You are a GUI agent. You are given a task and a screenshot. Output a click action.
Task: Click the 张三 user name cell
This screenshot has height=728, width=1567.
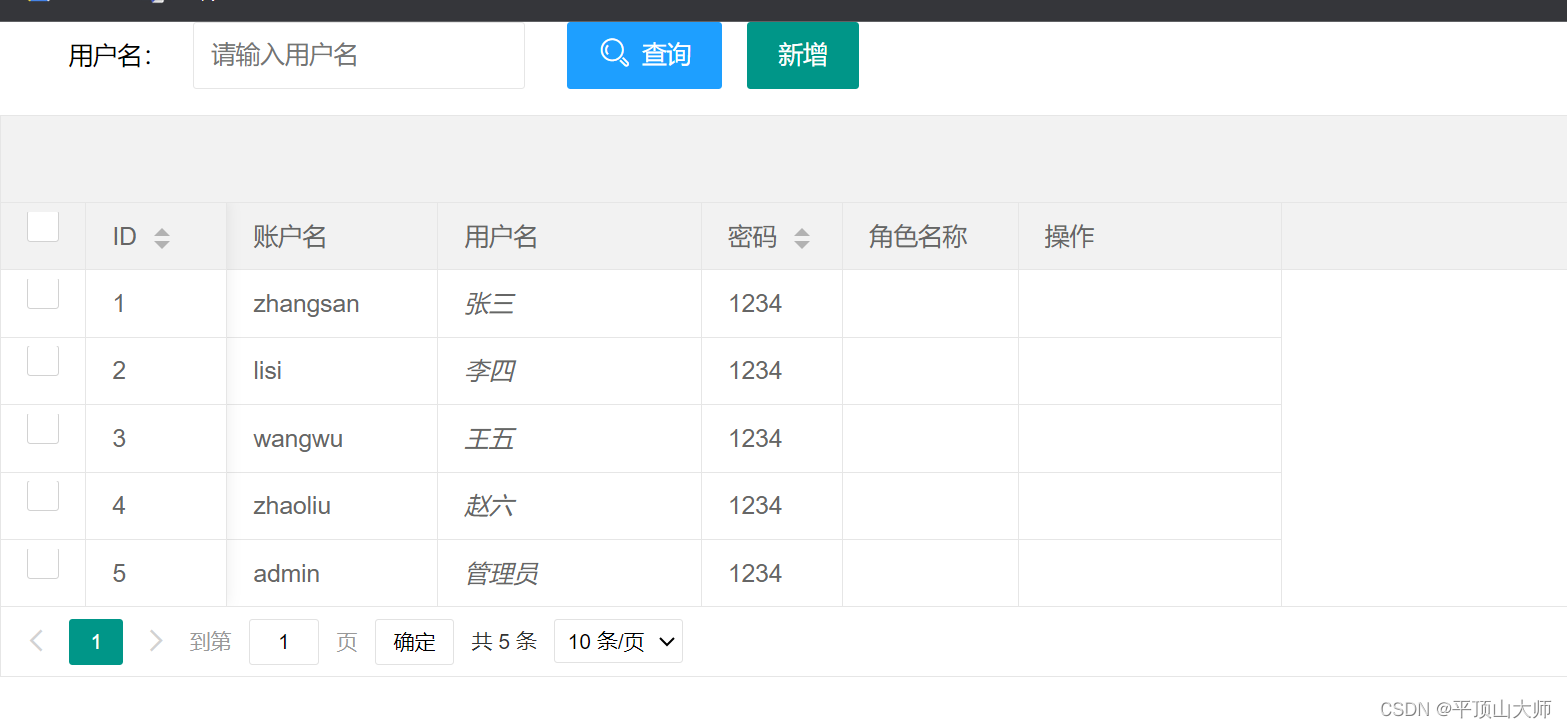569,304
